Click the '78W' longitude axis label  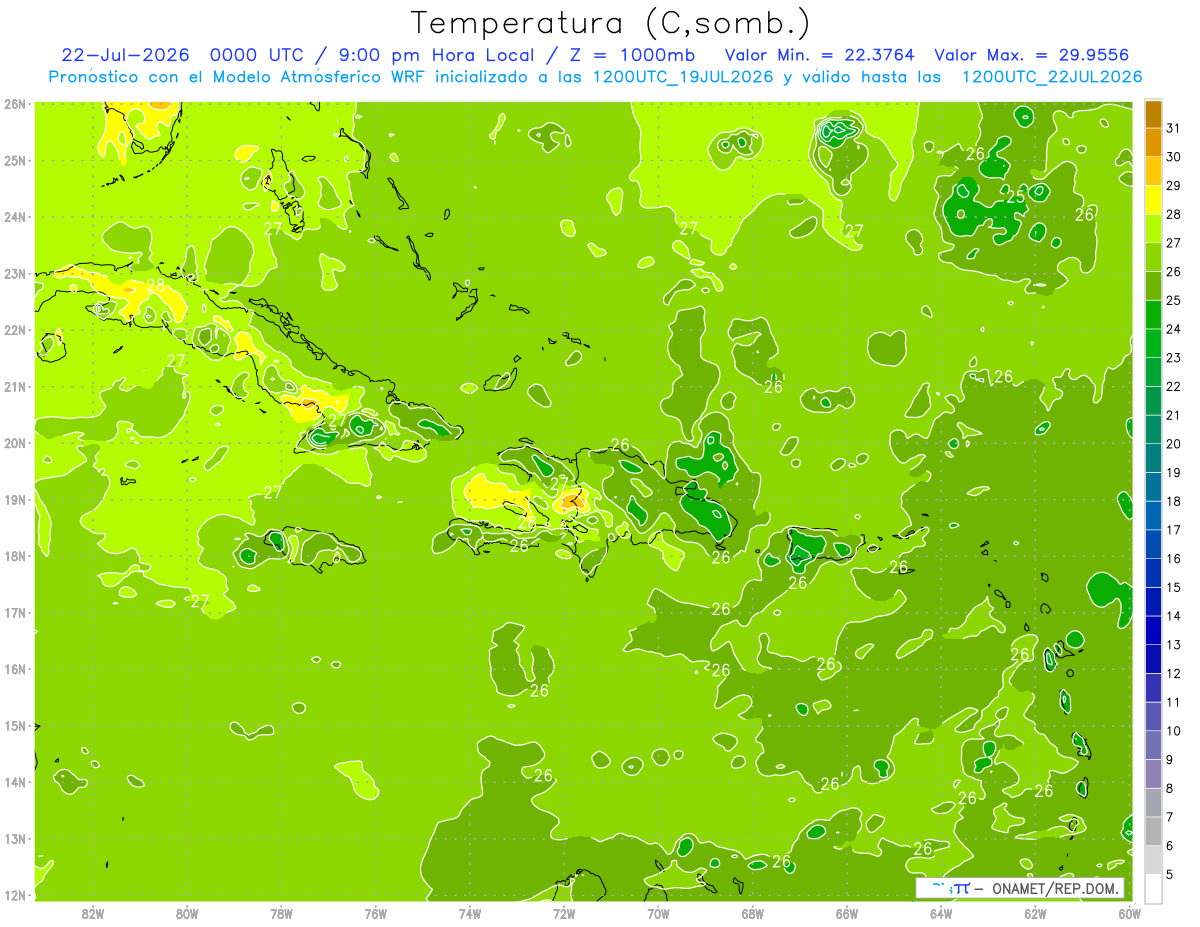coord(281,913)
